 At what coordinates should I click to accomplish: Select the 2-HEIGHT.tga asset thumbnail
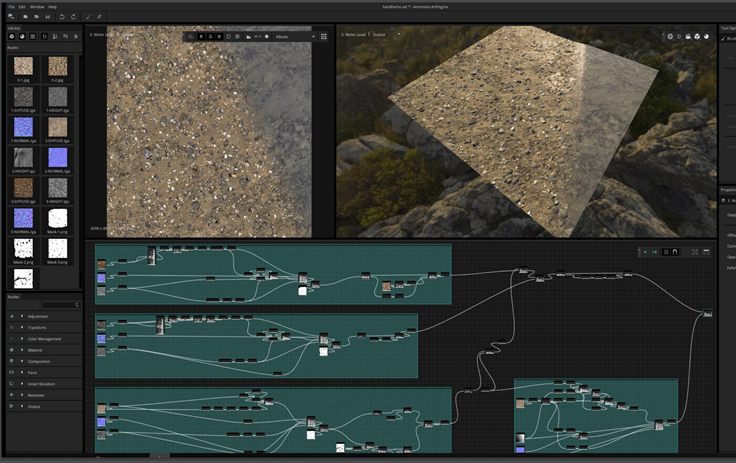(23, 157)
